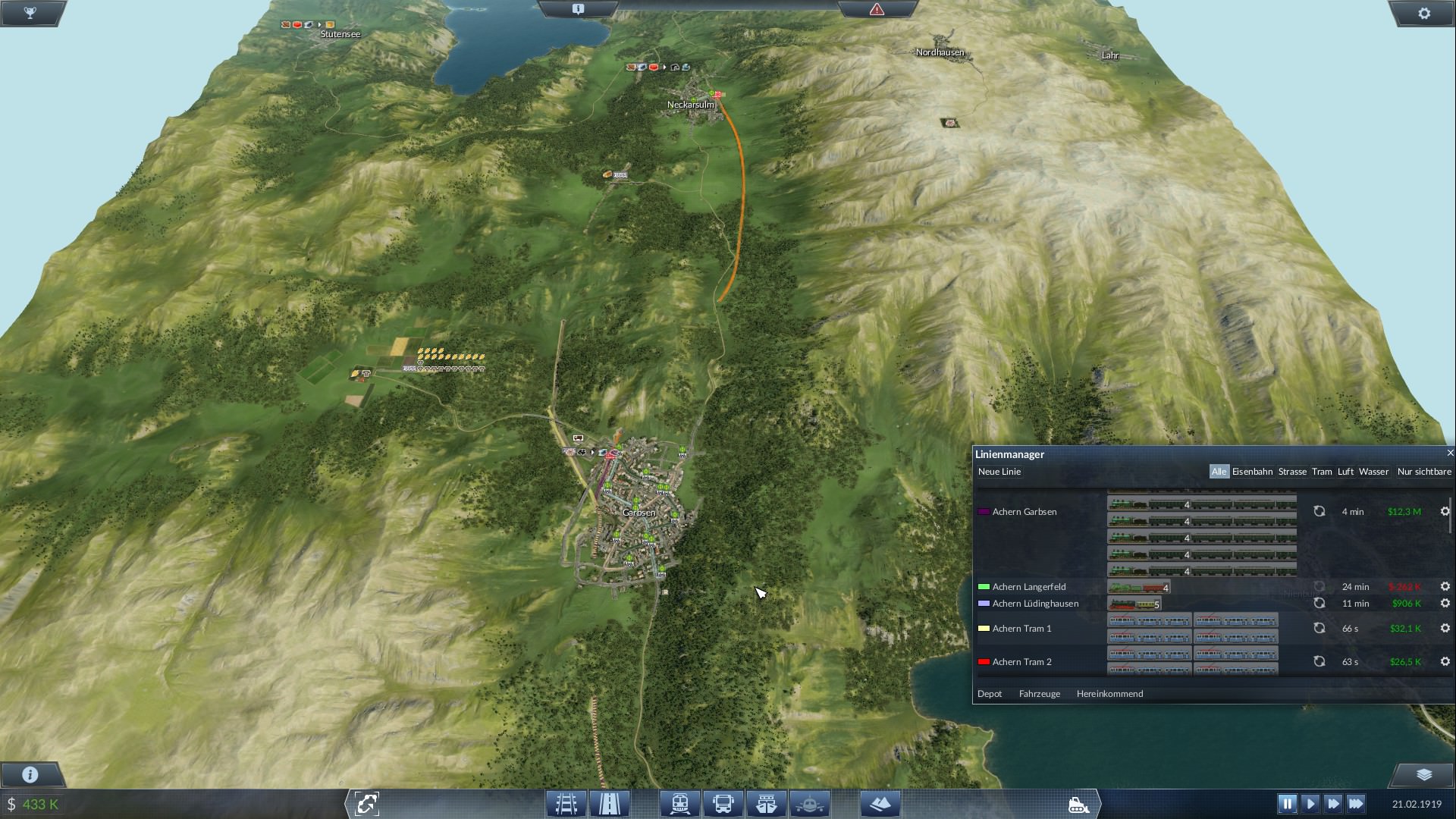Set game to double fast-forward speed
The height and width of the screenshot is (819, 1456).
click(x=1332, y=803)
